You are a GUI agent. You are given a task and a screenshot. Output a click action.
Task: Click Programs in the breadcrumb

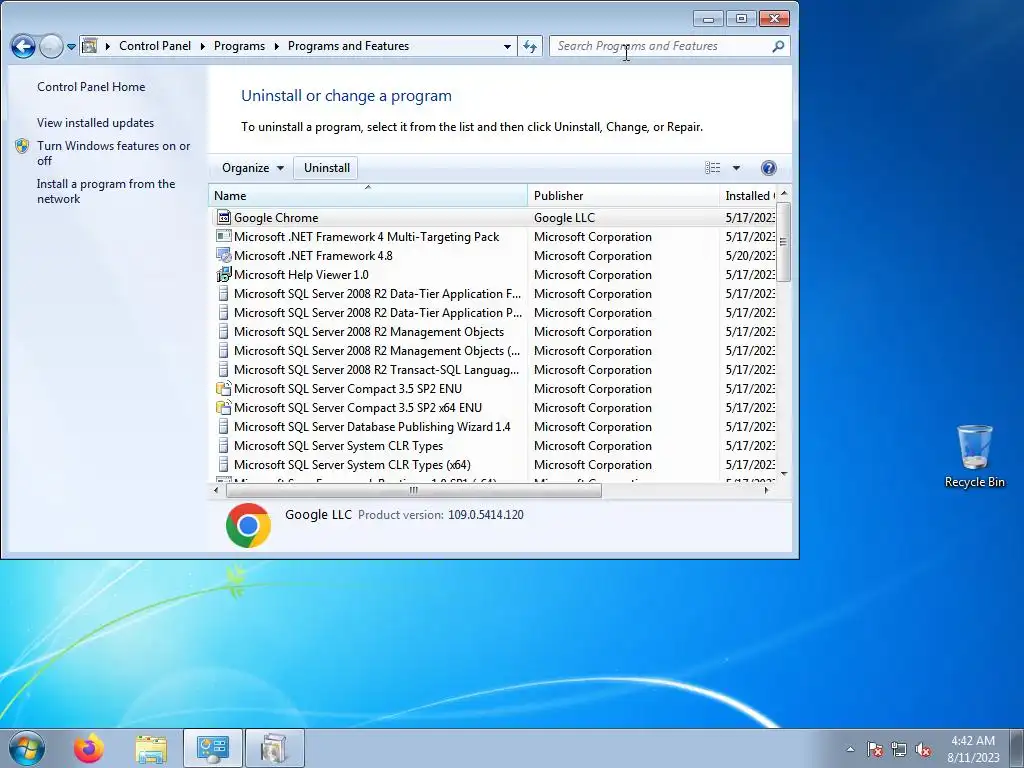tap(239, 46)
